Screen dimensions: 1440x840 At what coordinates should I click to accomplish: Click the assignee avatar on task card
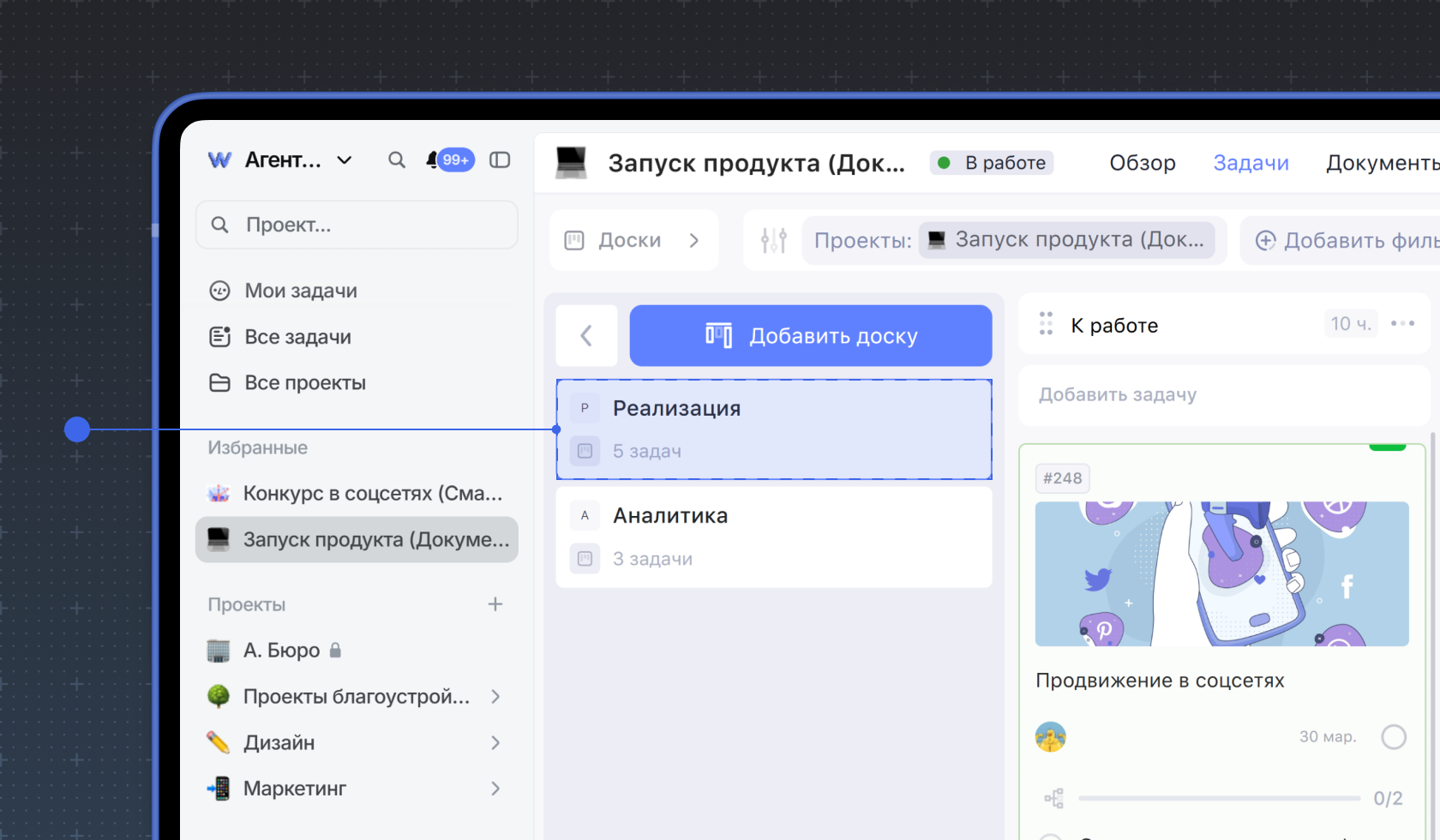coord(1050,737)
